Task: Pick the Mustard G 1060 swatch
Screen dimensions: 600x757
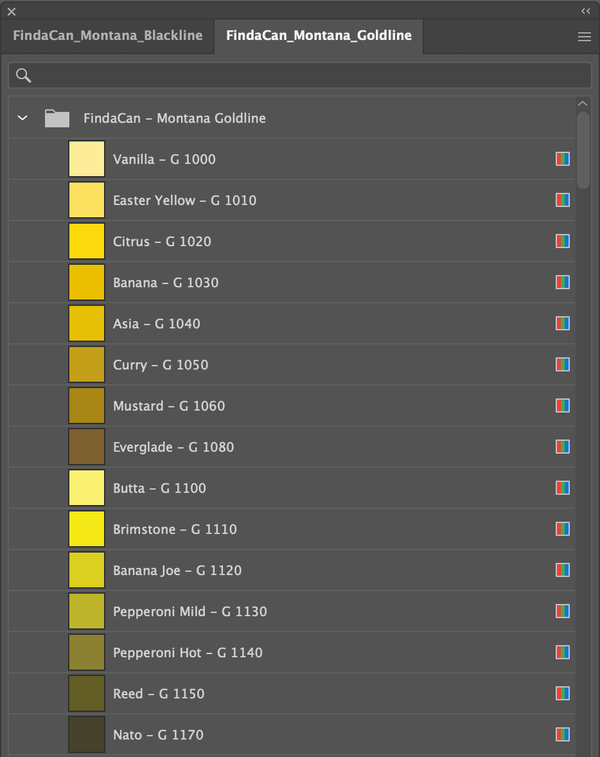Action: click(87, 406)
